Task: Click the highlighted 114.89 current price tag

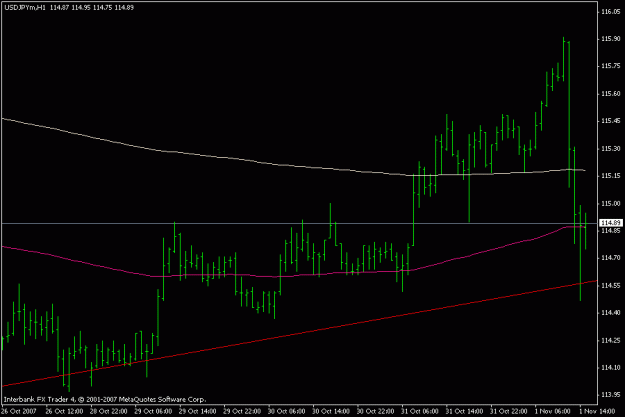Action: pyautogui.click(x=611, y=223)
